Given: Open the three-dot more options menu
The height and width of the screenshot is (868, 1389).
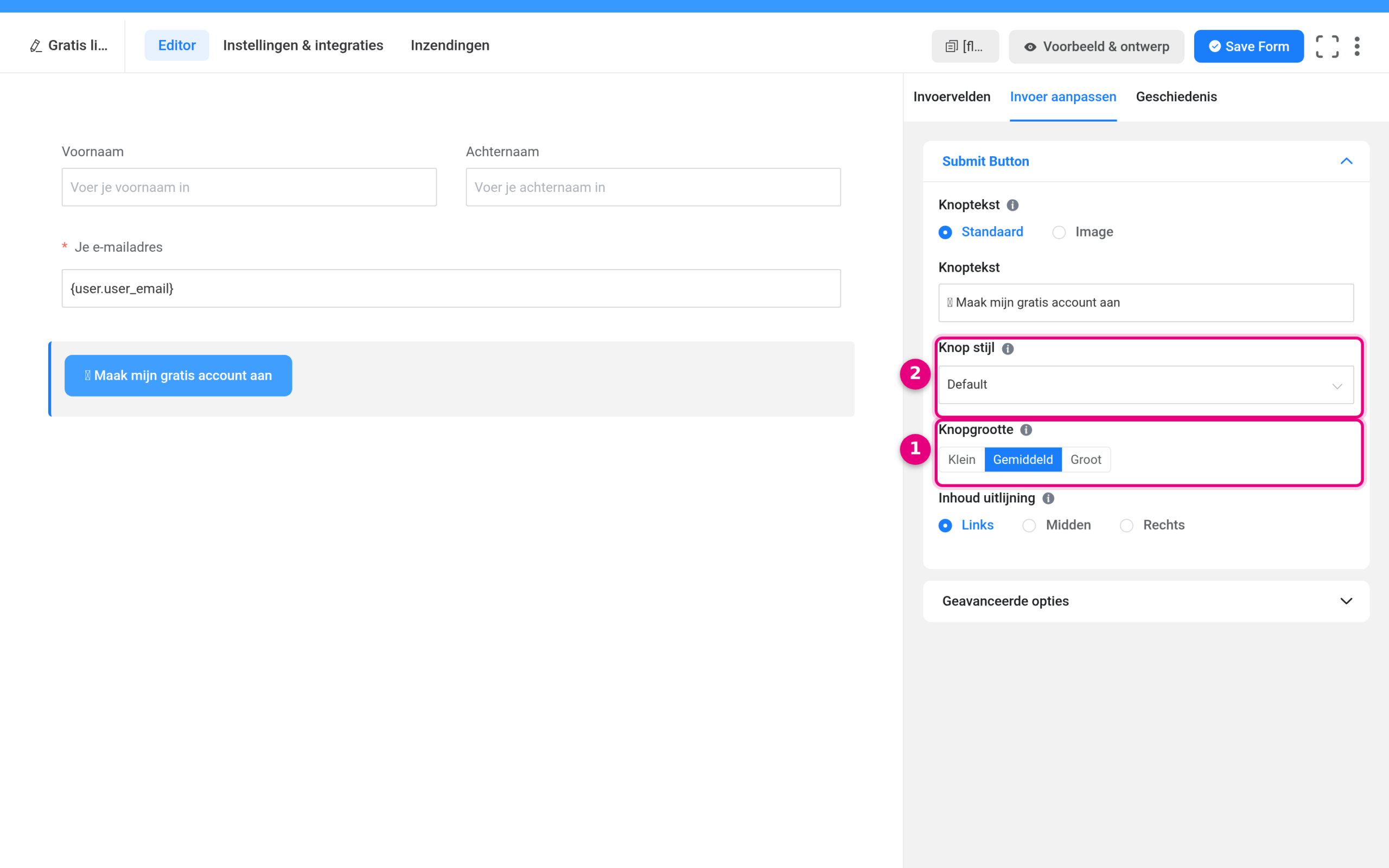Looking at the screenshot, I should [x=1357, y=47].
